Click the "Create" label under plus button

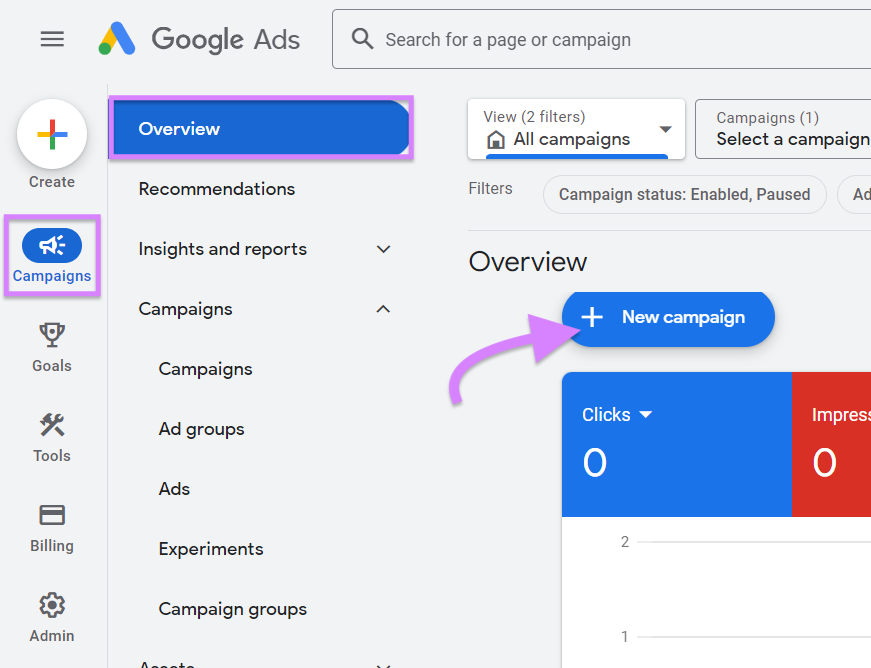point(52,182)
